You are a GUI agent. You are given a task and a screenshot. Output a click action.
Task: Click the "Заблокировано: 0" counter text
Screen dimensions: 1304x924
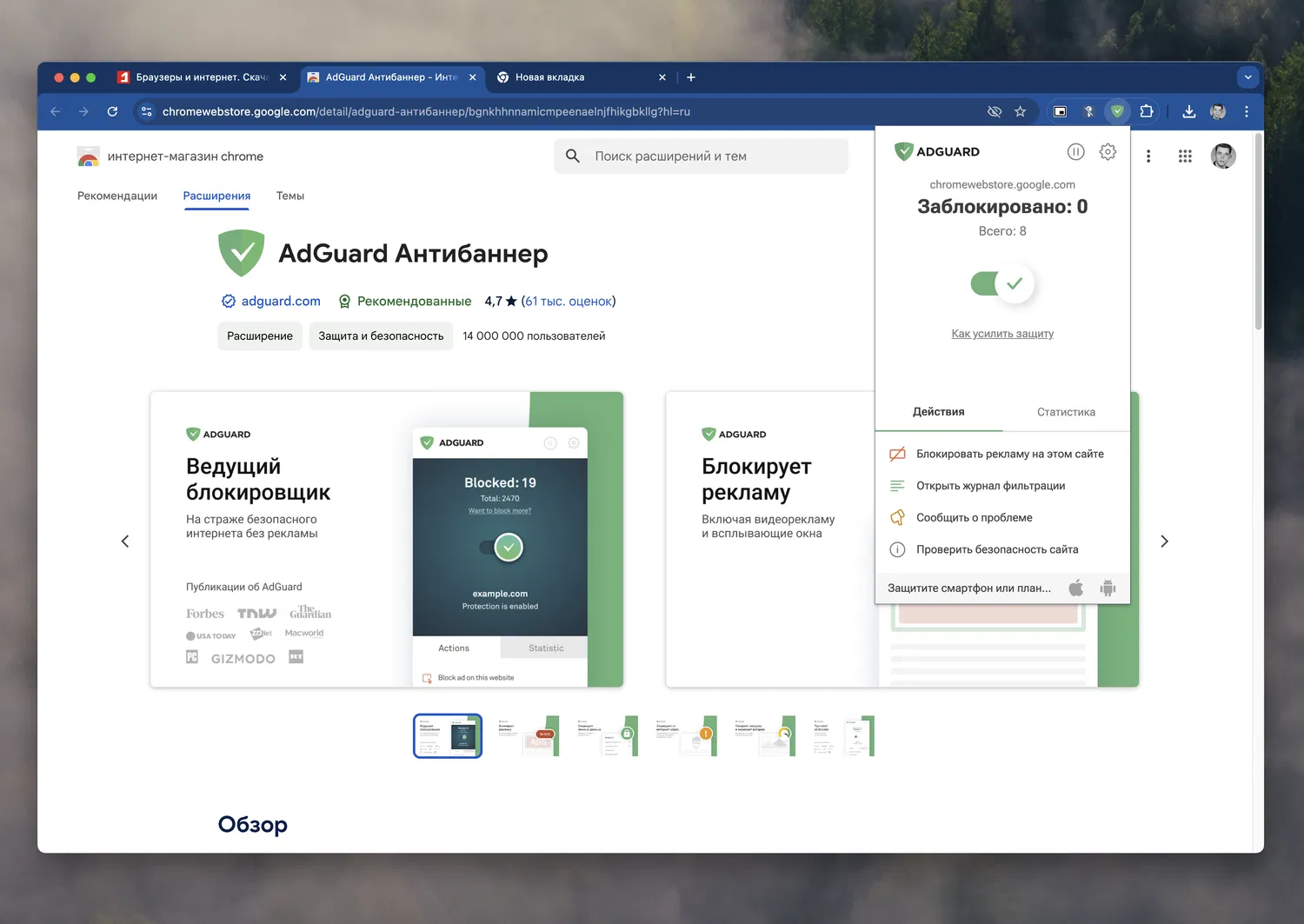[1002, 207]
